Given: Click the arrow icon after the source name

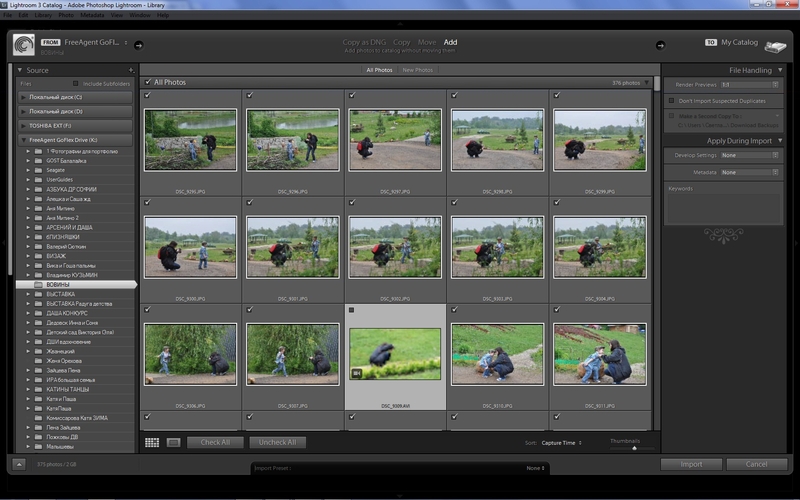Looking at the screenshot, I should click(138, 44).
